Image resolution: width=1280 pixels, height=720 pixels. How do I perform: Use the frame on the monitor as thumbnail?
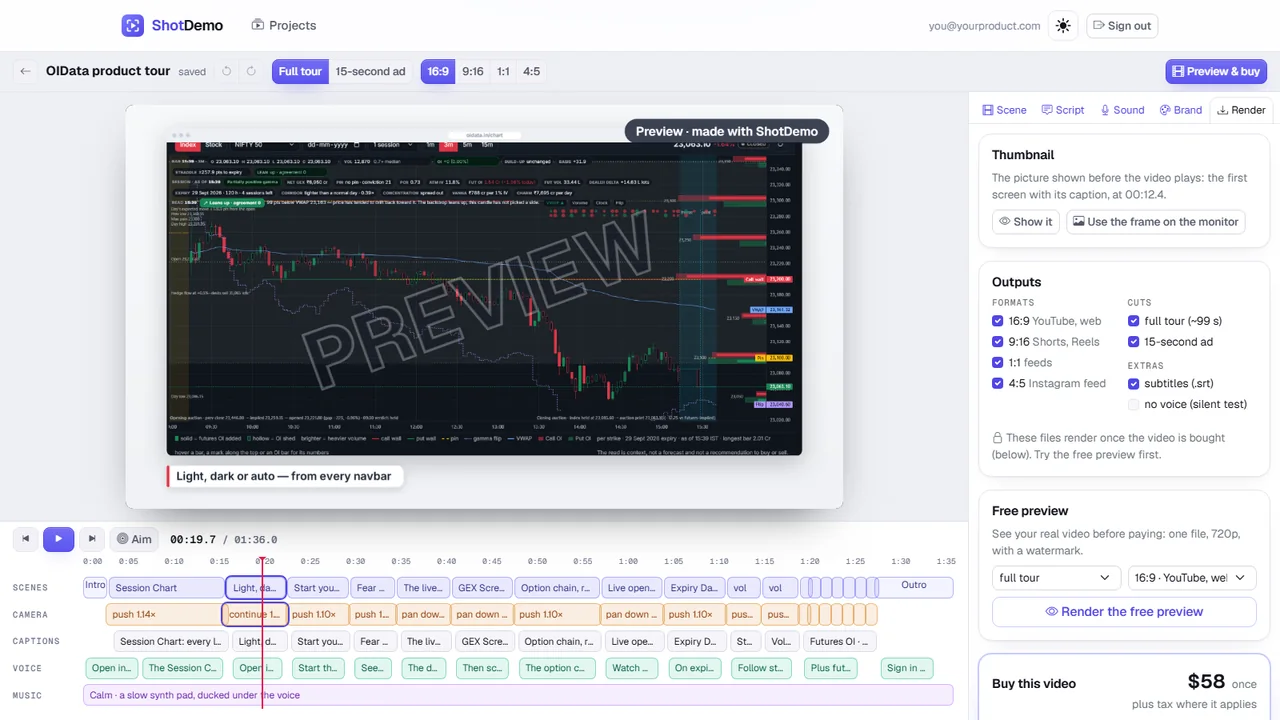point(1155,222)
